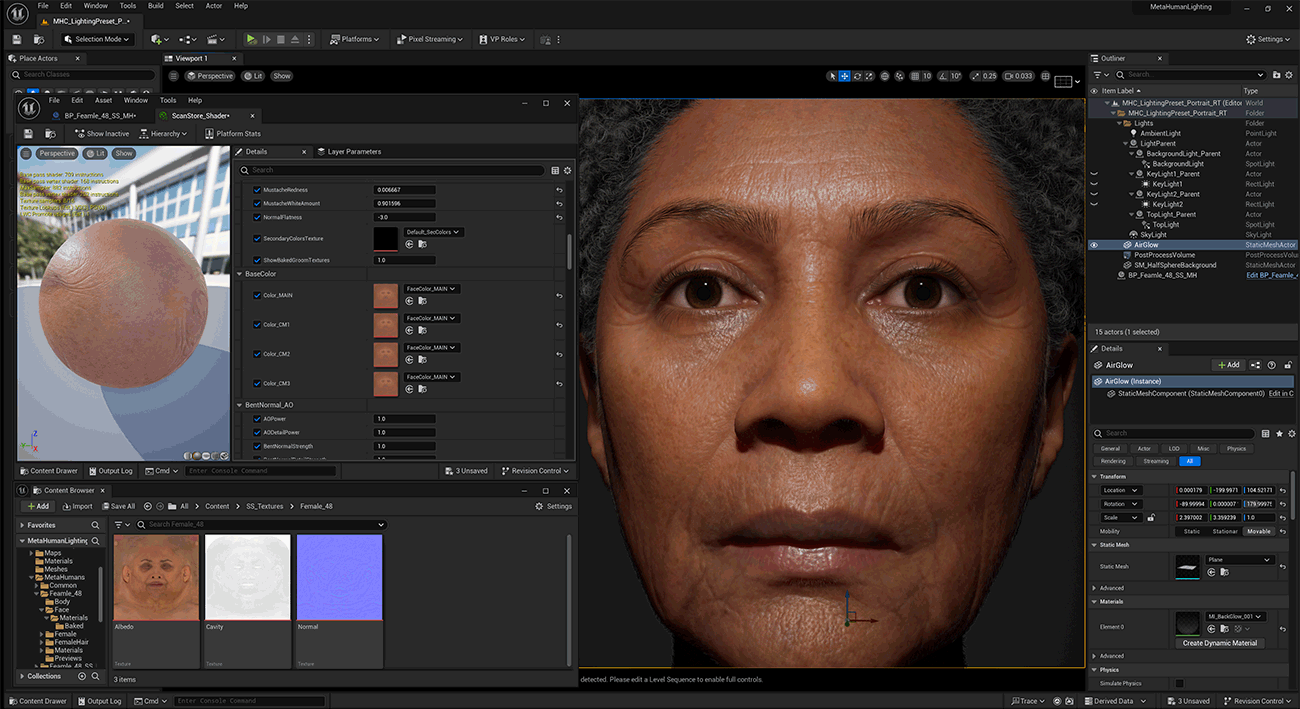The image size is (1300, 709).
Task: Click Save All in Content Browser
Action: point(118,506)
